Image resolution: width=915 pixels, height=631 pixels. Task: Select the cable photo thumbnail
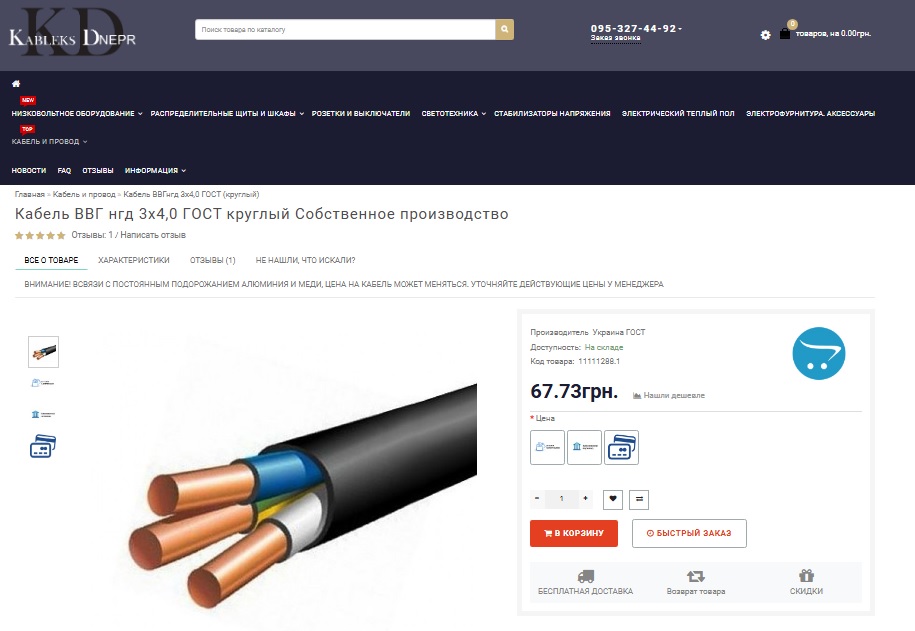pos(44,352)
